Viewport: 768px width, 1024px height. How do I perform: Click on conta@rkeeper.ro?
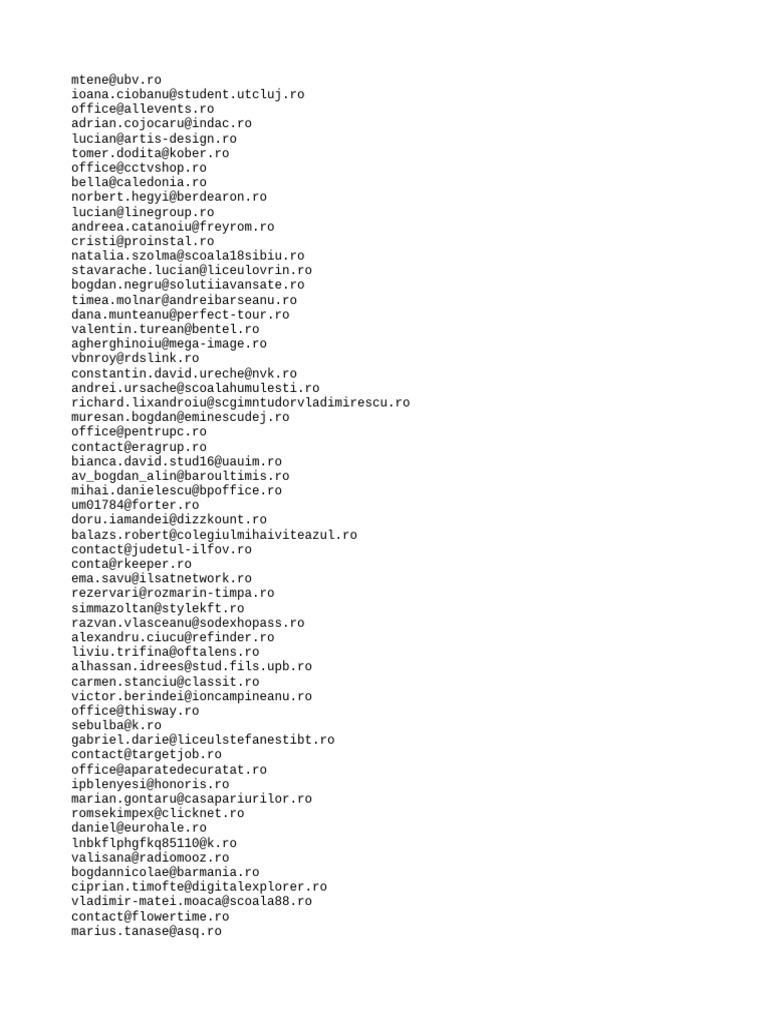(131, 564)
